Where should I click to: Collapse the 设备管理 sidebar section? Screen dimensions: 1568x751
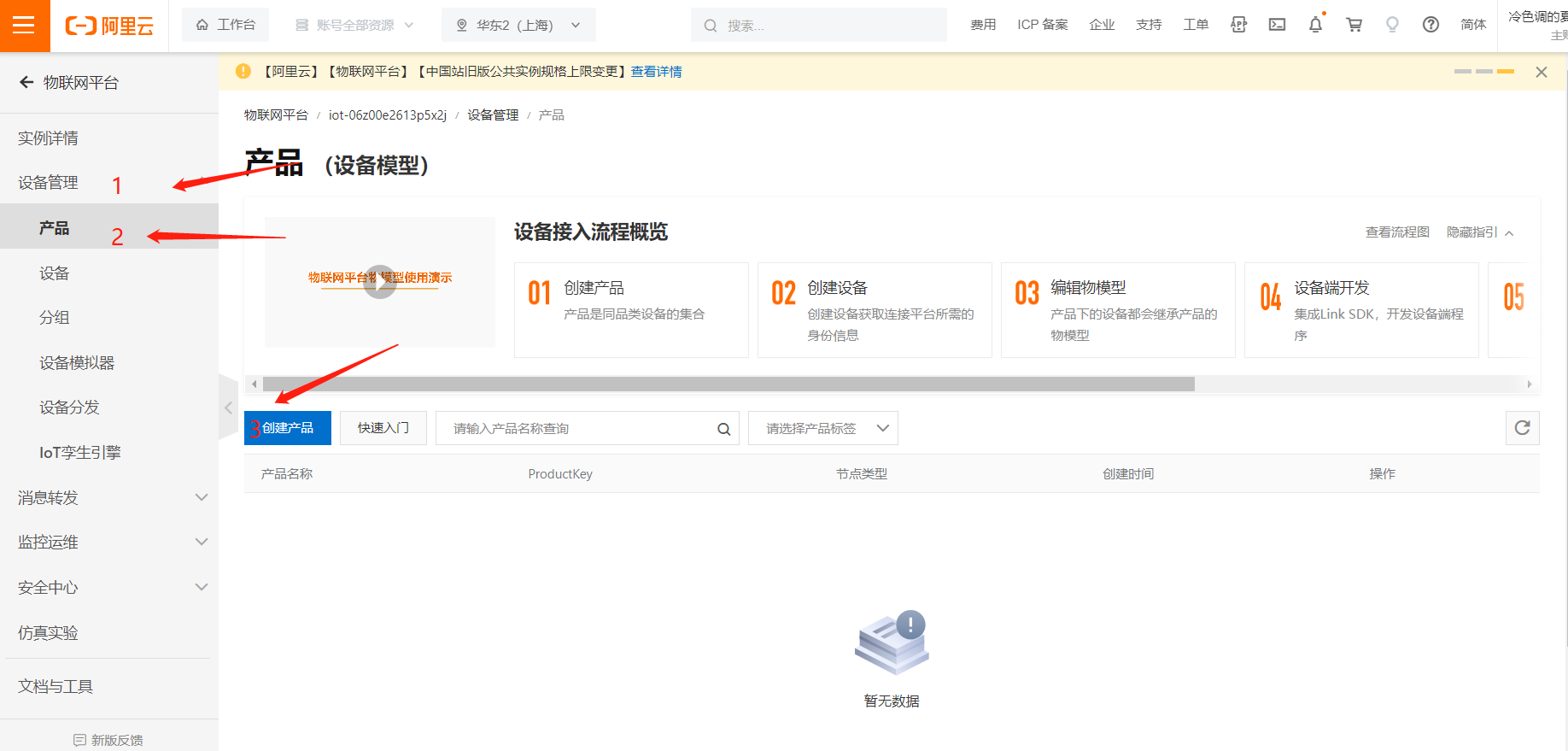point(109,182)
